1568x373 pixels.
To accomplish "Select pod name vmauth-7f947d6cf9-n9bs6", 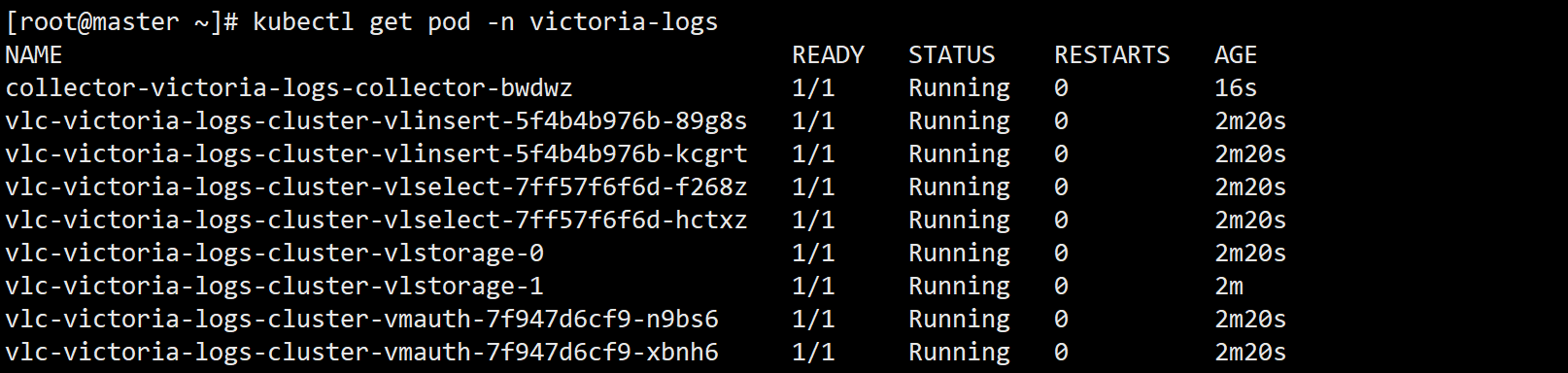I will pyautogui.click(x=362, y=320).
